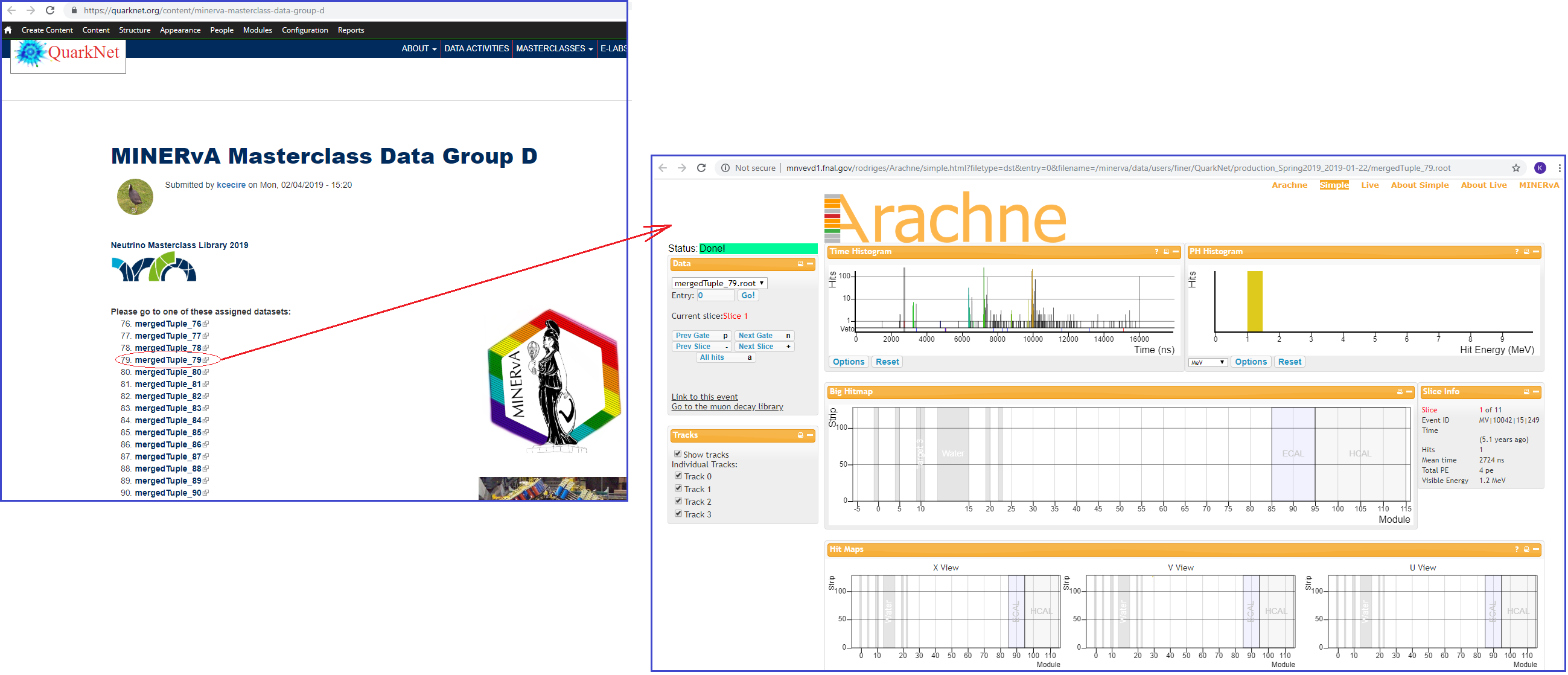Reload the Arachne browser page
Viewport: 1568px width, 675px height.
[x=701, y=168]
